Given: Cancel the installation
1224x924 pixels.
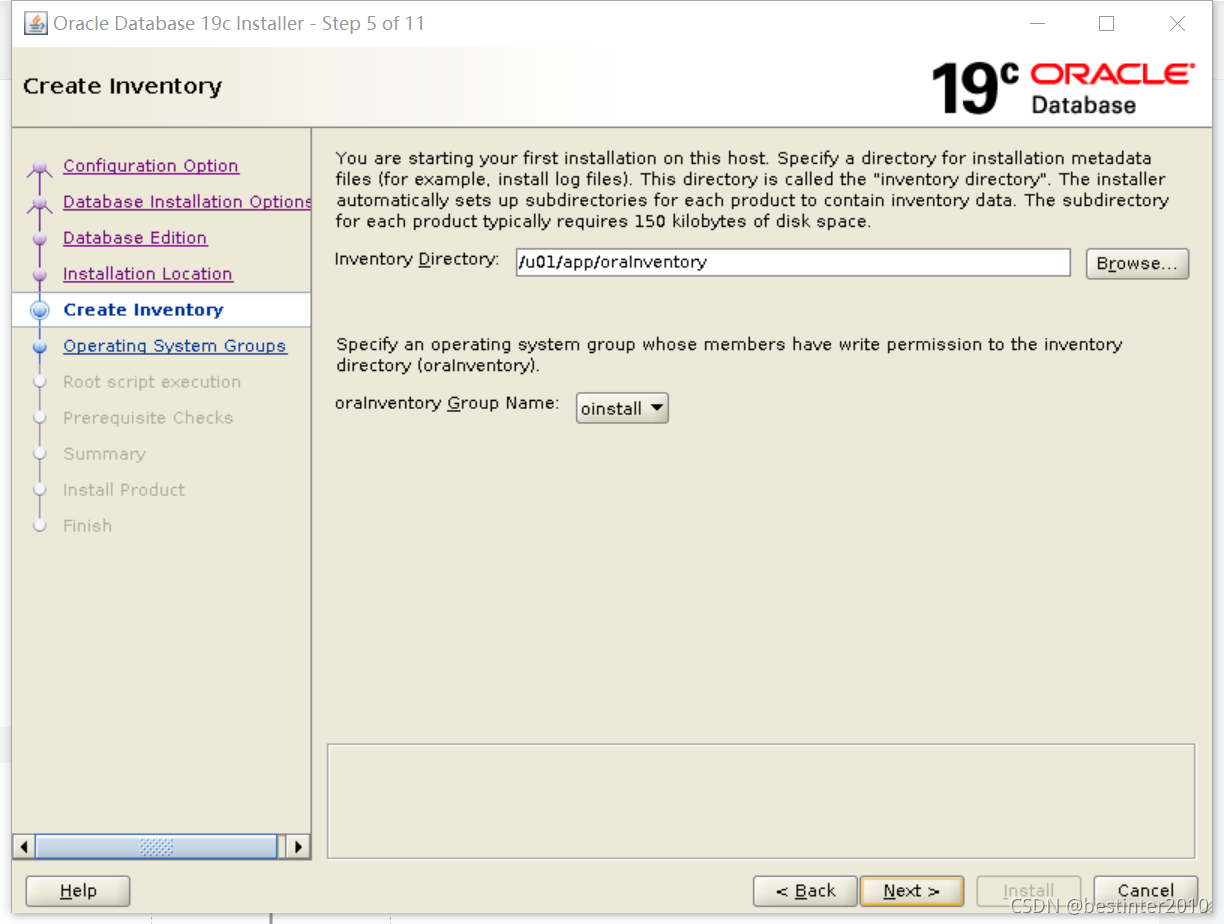Looking at the screenshot, I should click(x=1146, y=891).
